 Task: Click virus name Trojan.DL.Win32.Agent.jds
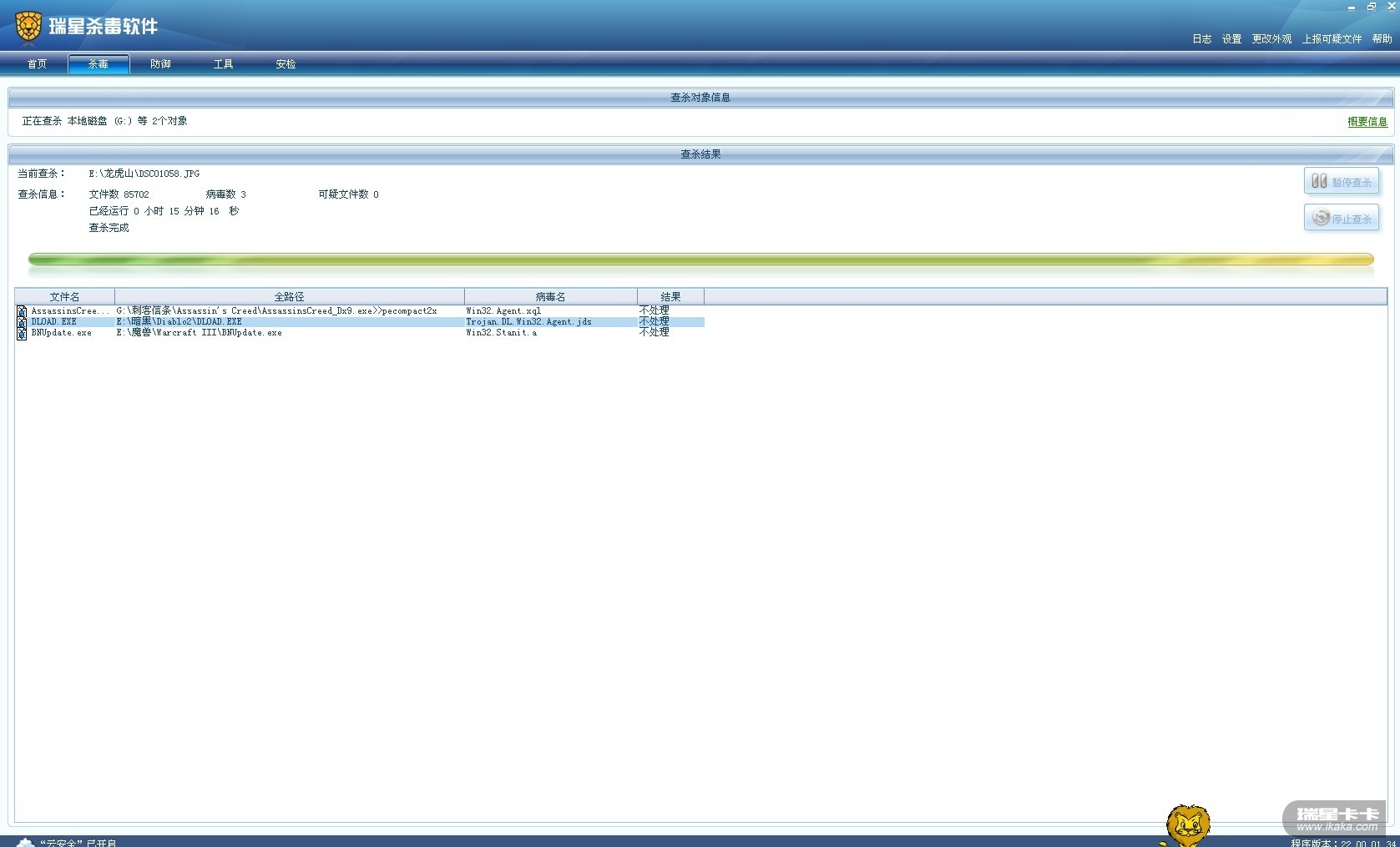[x=528, y=322]
